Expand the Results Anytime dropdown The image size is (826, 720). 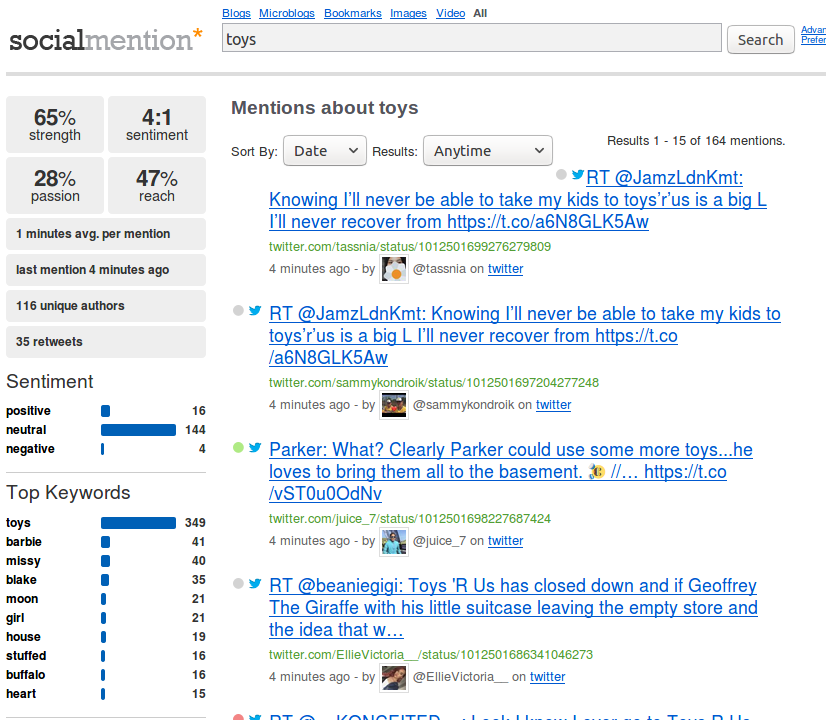487,151
